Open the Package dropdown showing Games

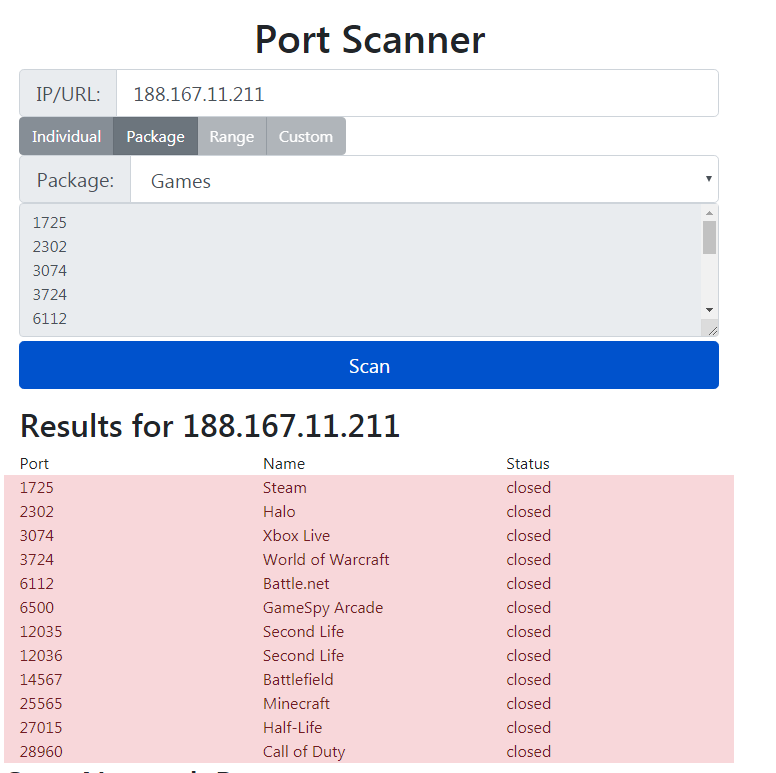tap(424, 179)
